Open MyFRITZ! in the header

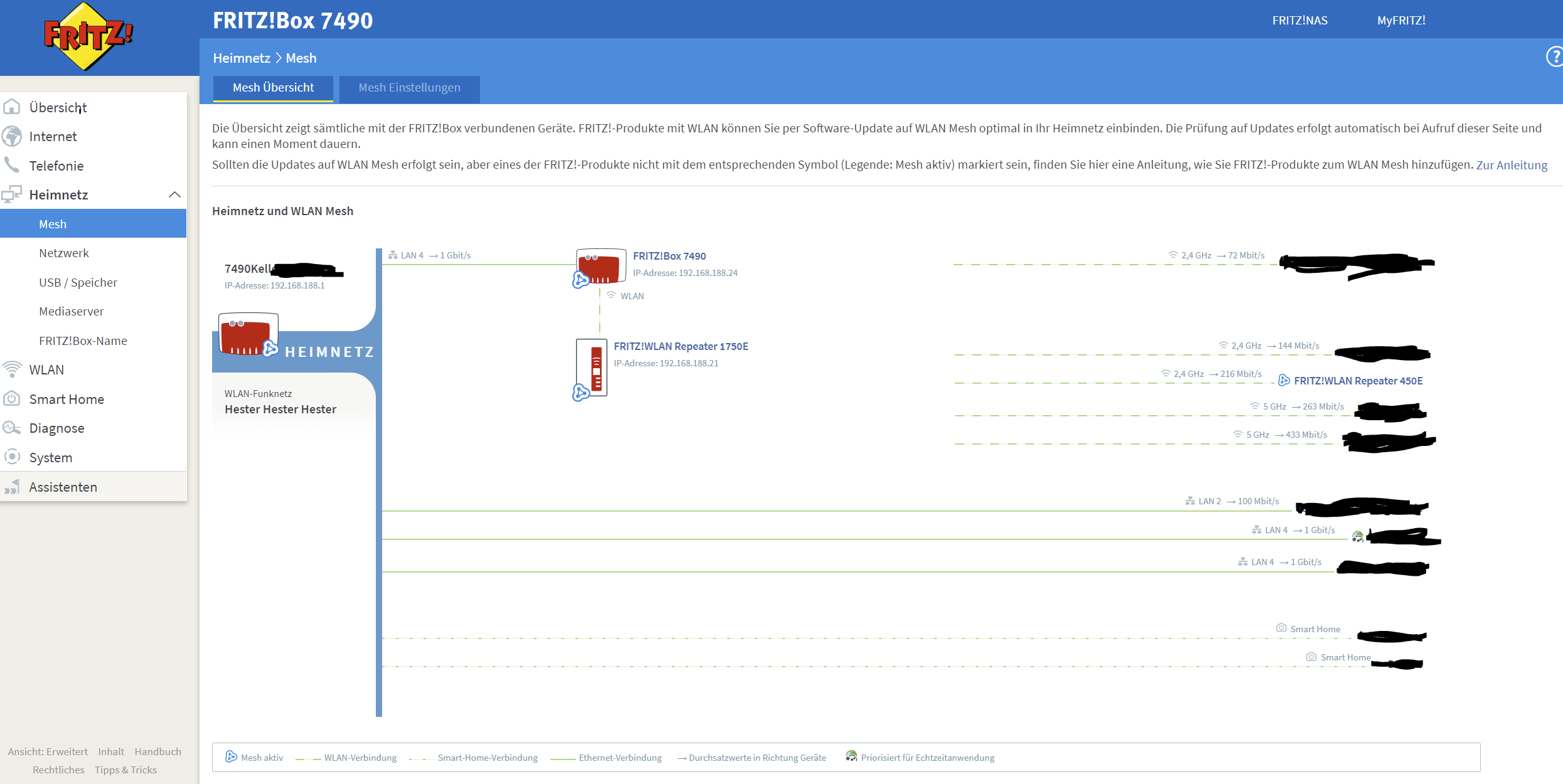1400,20
